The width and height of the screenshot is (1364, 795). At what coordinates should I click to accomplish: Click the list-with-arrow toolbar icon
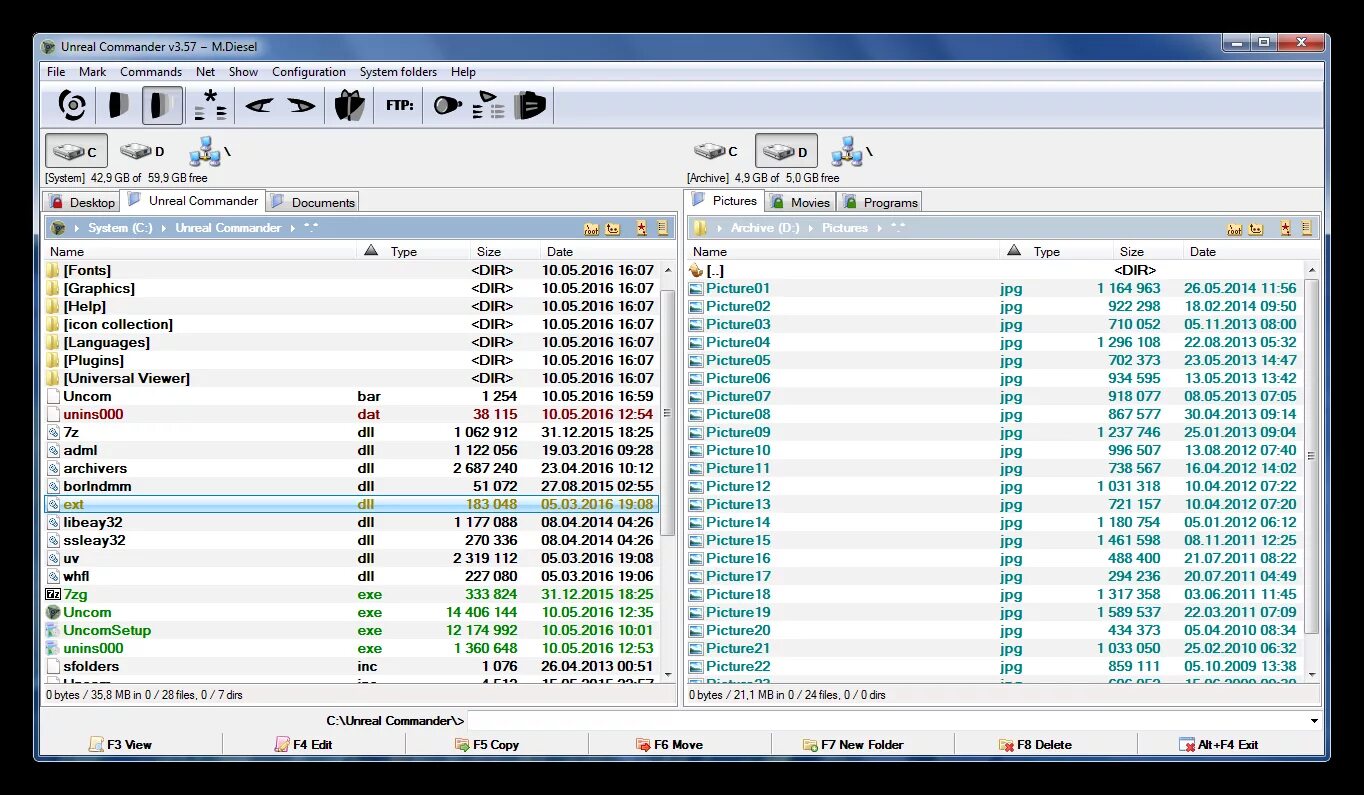point(489,104)
